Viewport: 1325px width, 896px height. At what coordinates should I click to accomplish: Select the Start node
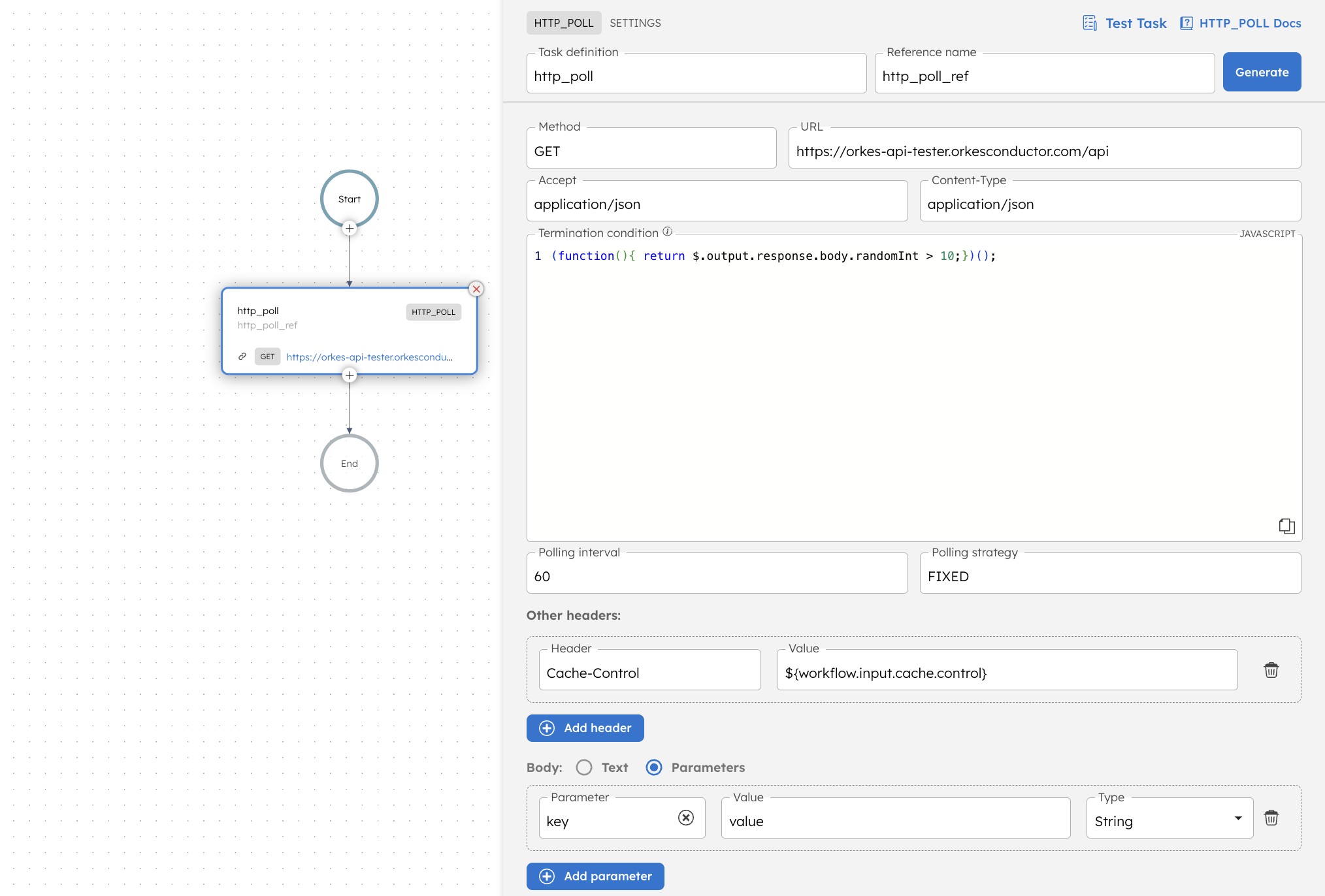tap(350, 199)
